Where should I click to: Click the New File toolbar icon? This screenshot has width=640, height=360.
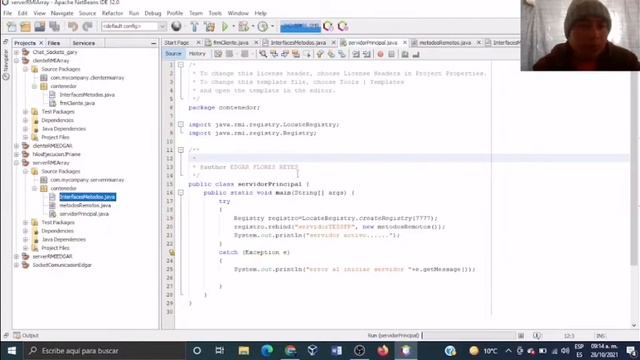pyautogui.click(x=11, y=27)
